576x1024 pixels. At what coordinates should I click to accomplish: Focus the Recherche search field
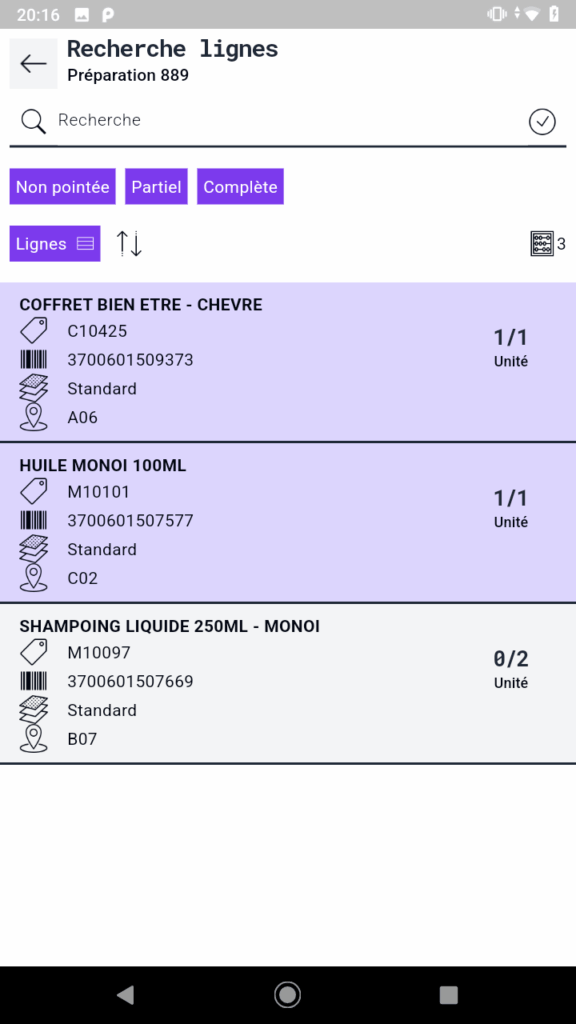(287, 120)
